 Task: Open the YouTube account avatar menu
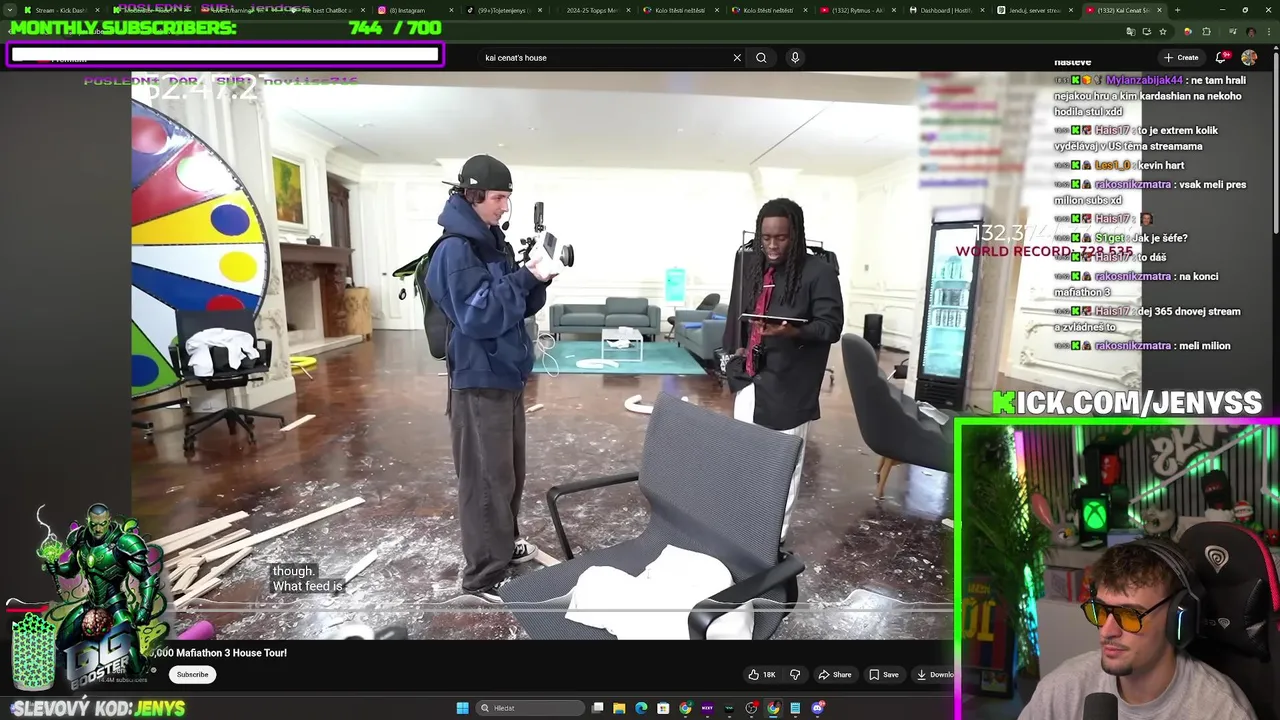[x=1249, y=58]
